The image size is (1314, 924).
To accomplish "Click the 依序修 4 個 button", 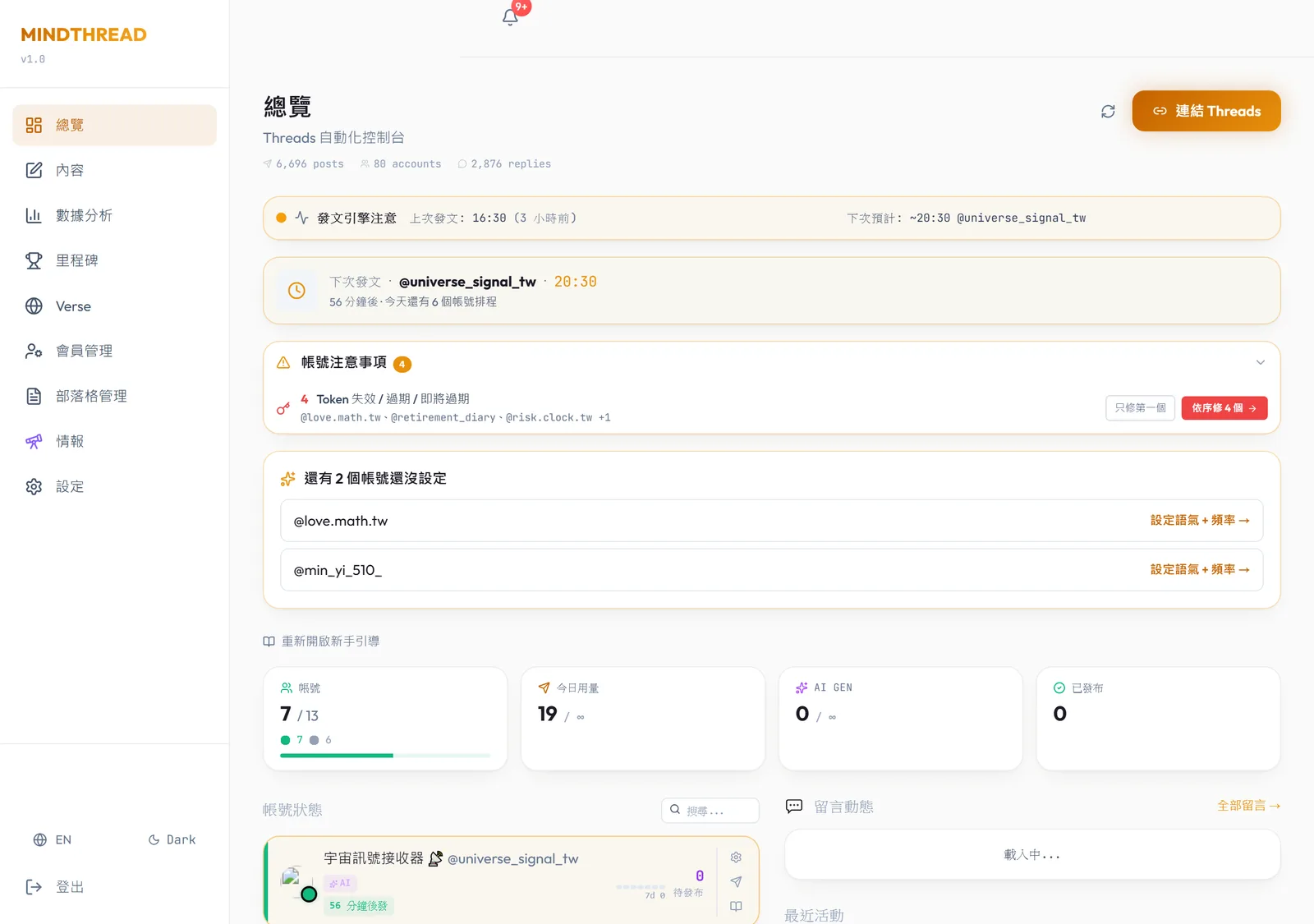I will pos(1224,408).
